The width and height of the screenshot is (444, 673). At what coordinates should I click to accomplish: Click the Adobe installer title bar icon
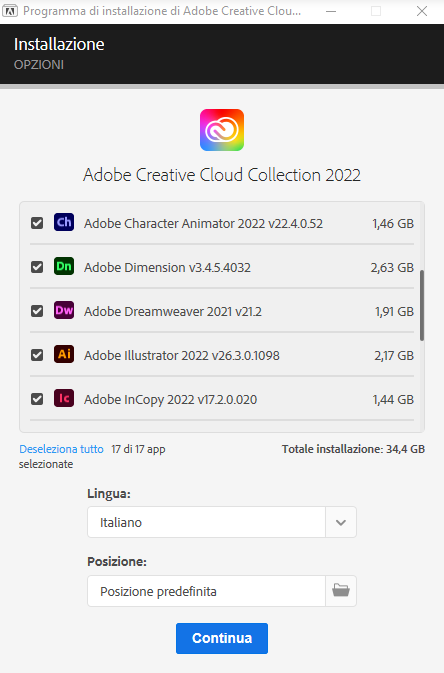point(10,11)
